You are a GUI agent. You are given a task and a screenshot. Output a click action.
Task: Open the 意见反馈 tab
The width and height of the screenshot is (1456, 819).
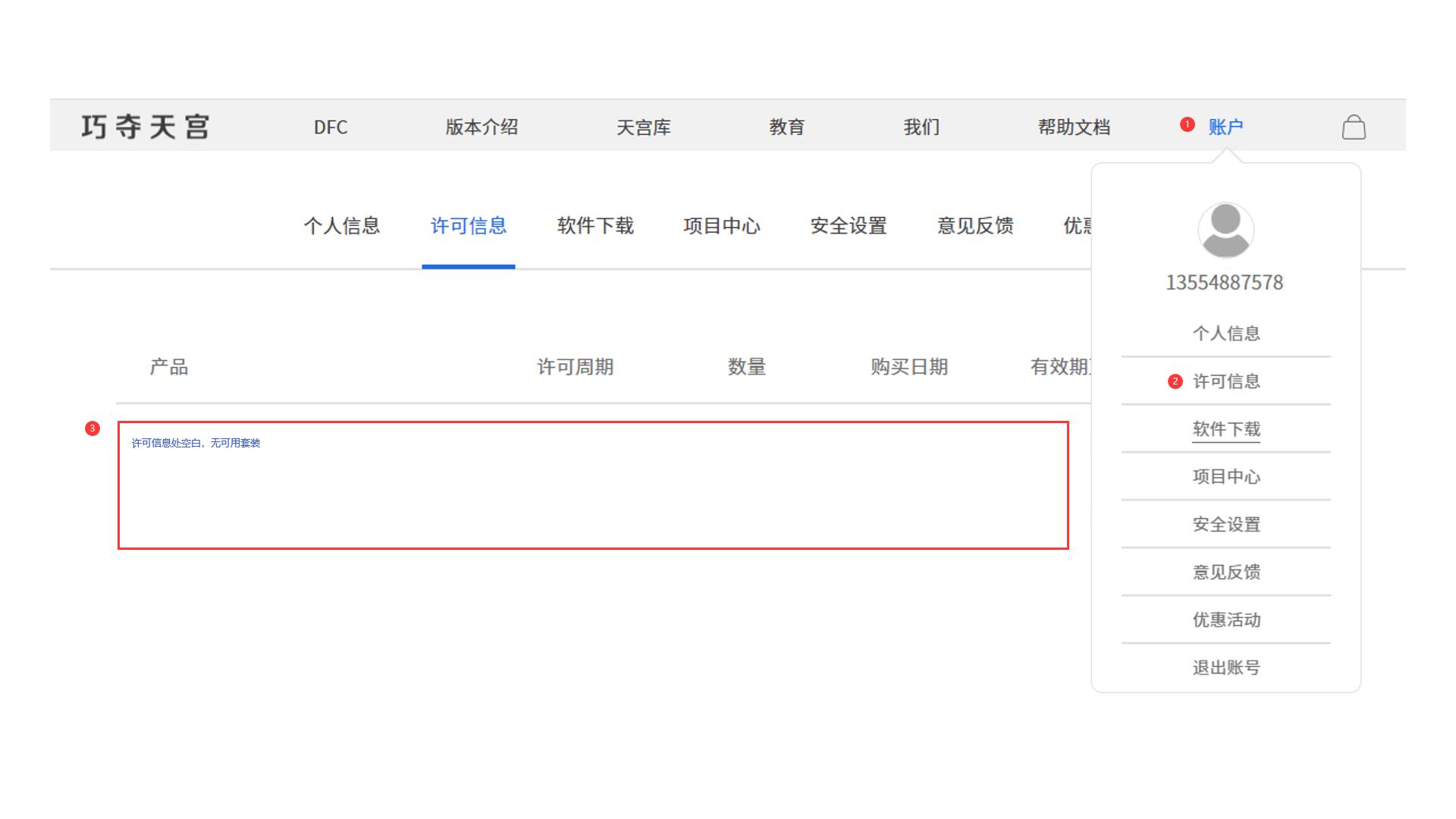click(975, 226)
